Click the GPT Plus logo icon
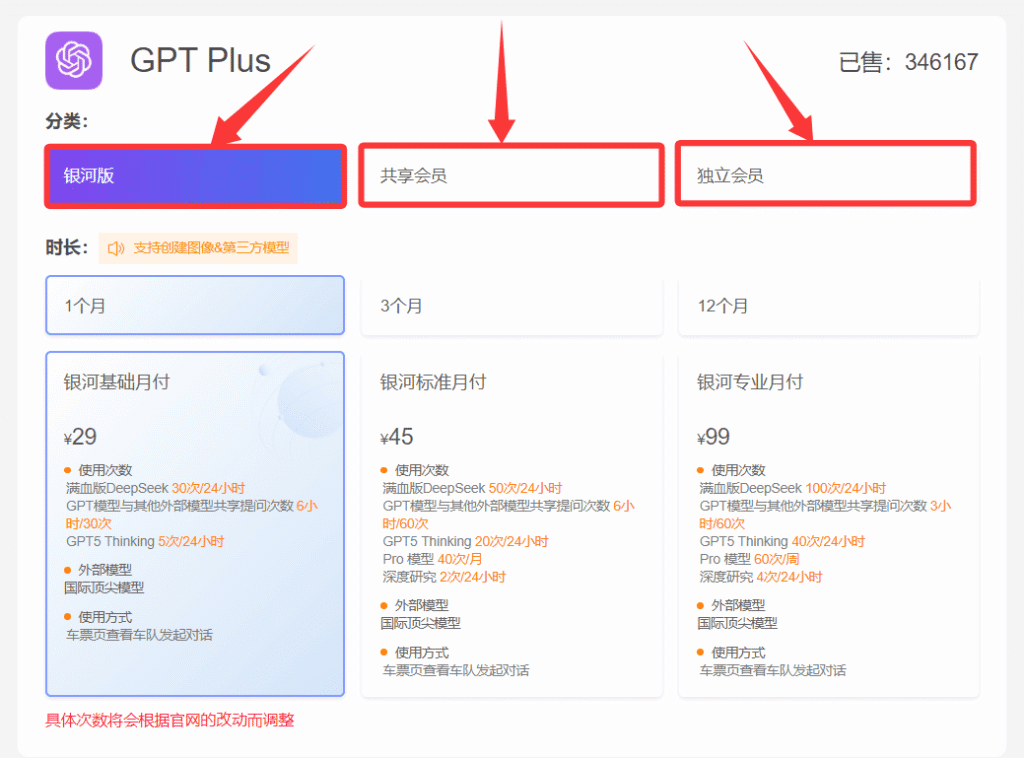This screenshot has width=1024, height=758. pos(74,61)
